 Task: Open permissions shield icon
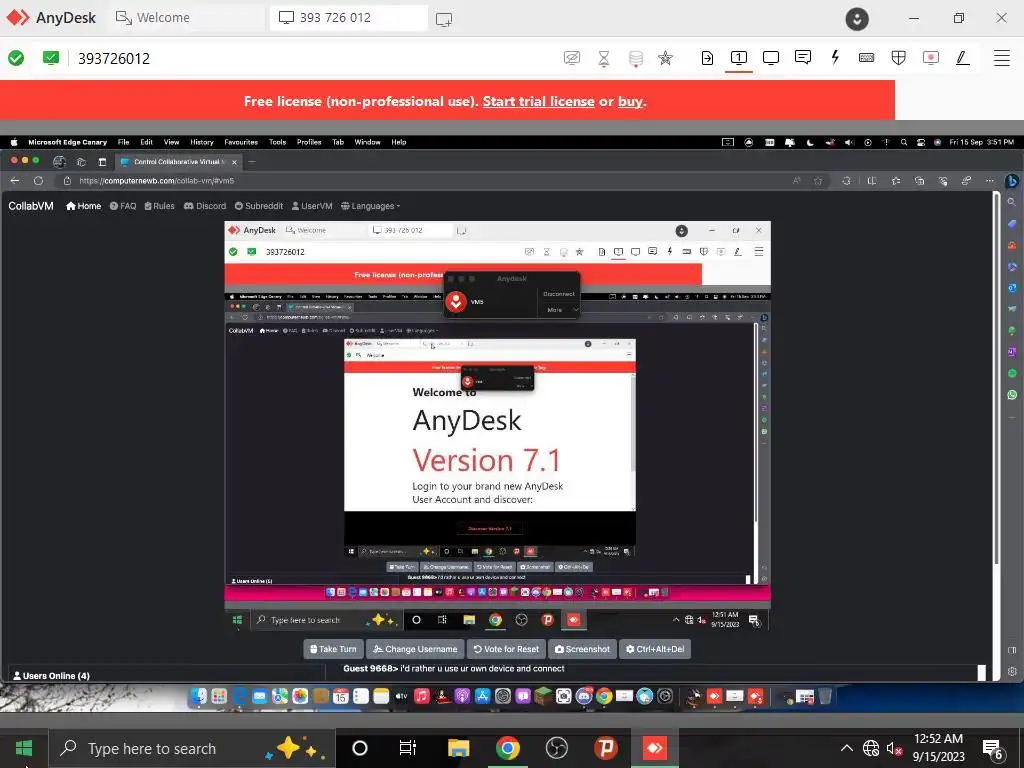coord(899,58)
